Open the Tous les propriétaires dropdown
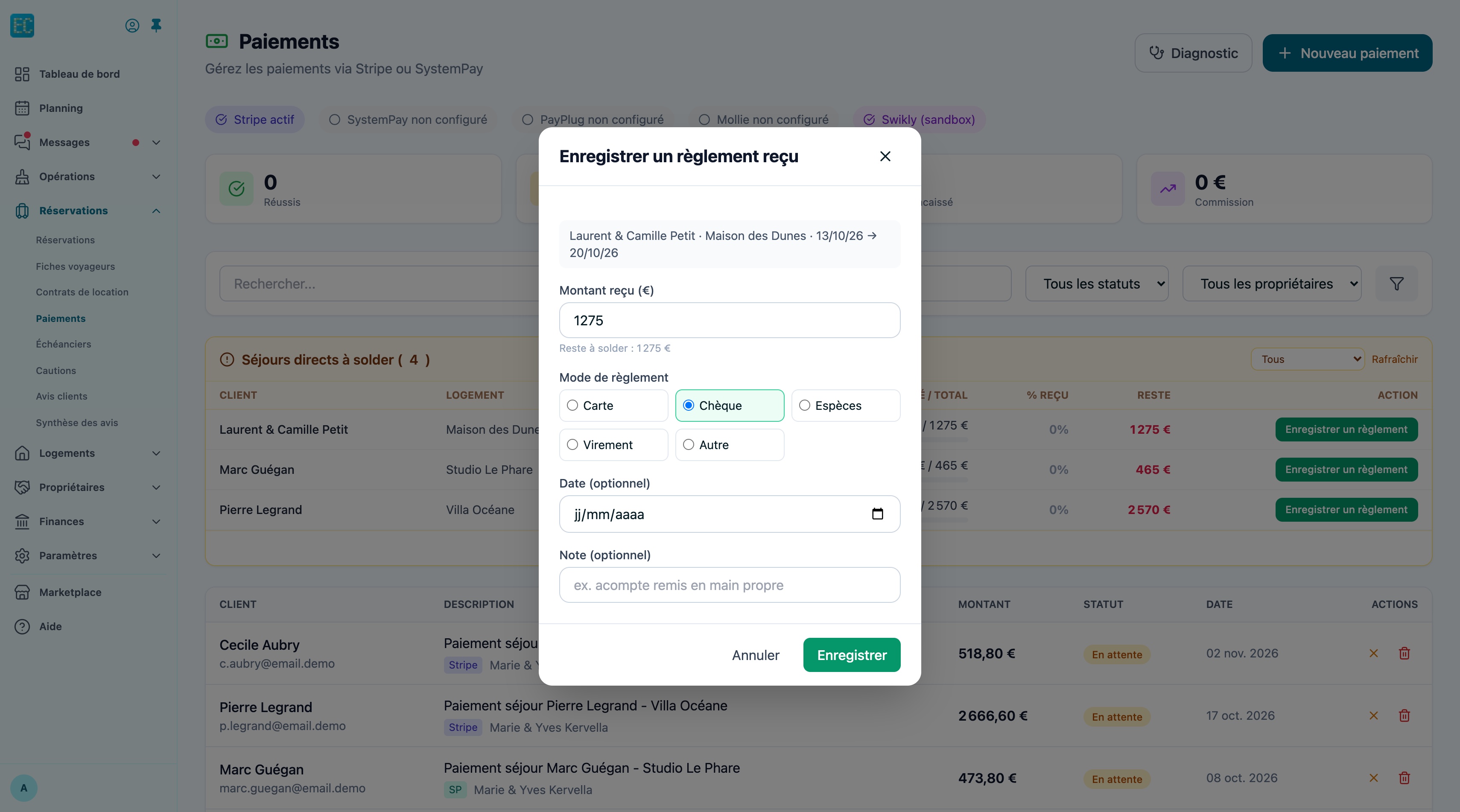1460x812 pixels. coord(1272,283)
